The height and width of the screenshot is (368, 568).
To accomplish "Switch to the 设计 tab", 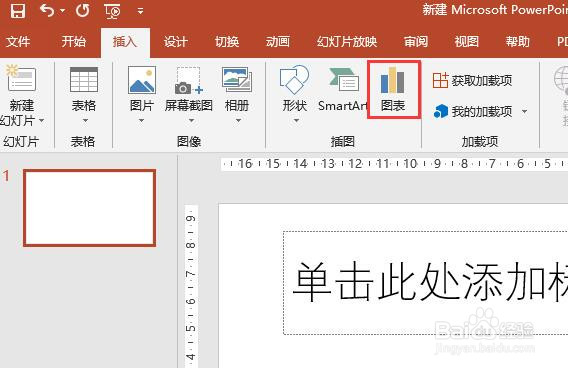I will [x=176, y=42].
